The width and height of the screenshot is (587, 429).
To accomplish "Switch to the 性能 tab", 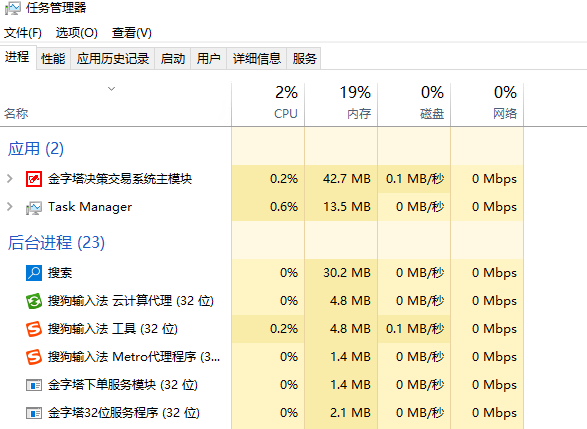I will 53,58.
